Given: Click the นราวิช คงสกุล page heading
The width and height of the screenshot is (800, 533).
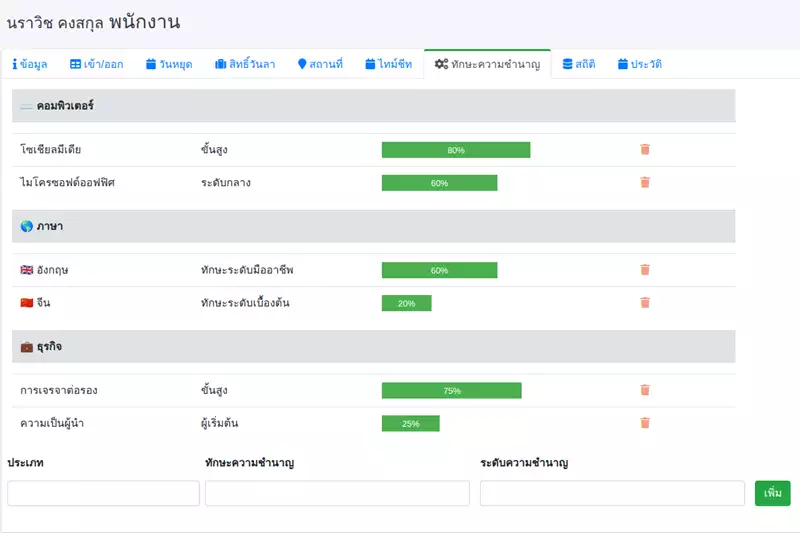Looking at the screenshot, I should click(55, 23).
